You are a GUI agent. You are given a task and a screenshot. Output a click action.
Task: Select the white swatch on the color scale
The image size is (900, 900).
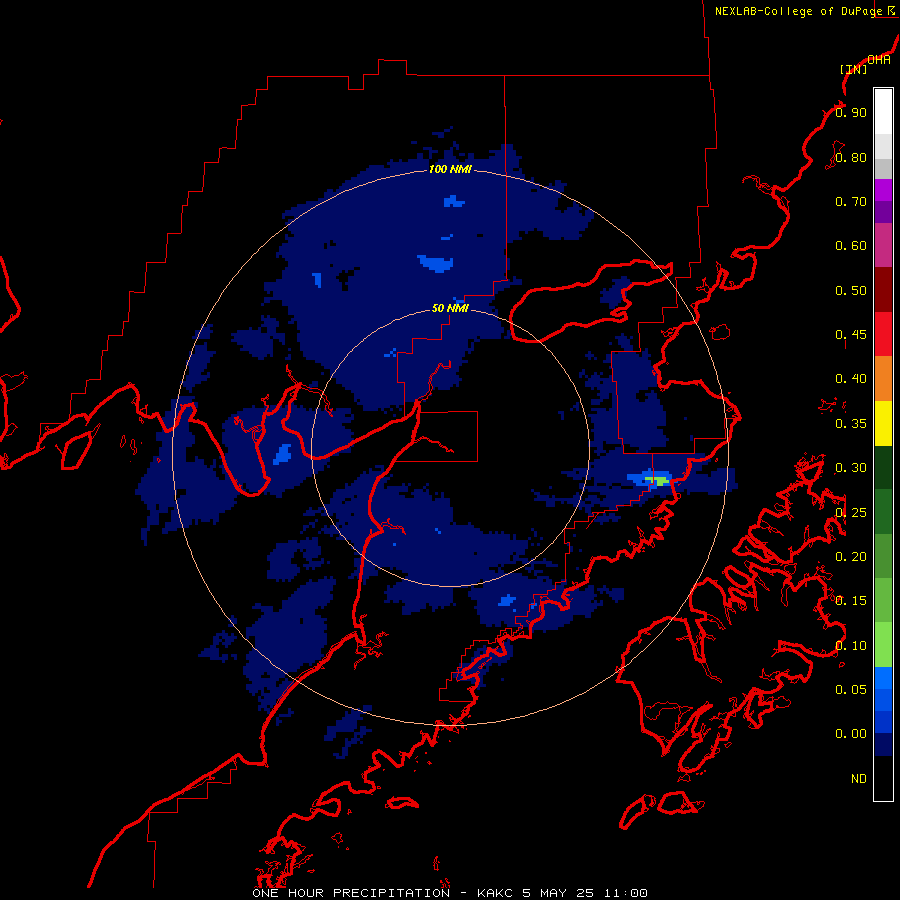click(883, 112)
